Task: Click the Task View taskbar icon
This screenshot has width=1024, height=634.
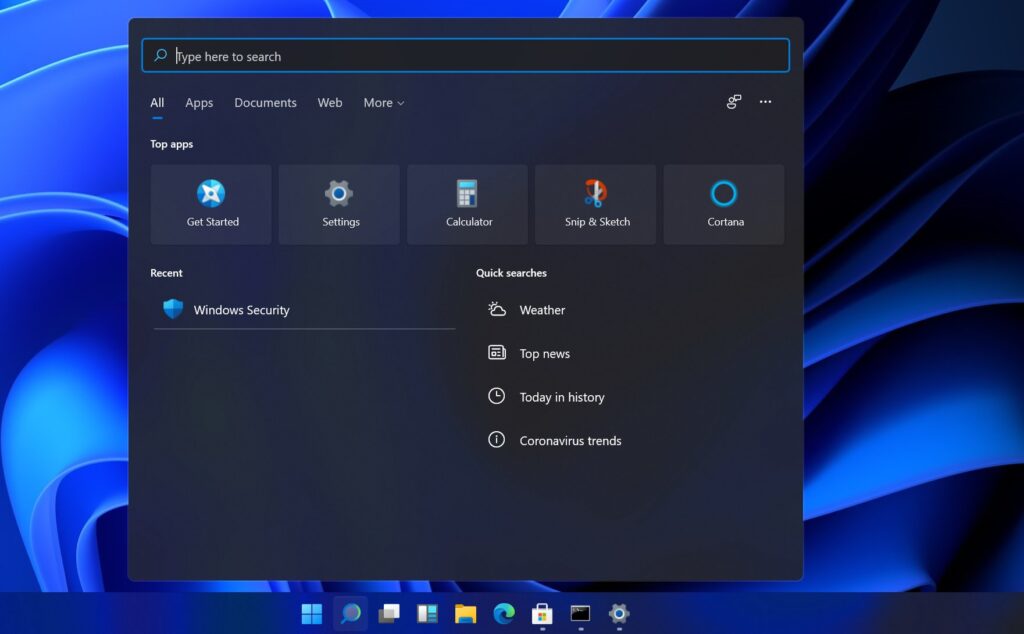Action: tap(389, 613)
